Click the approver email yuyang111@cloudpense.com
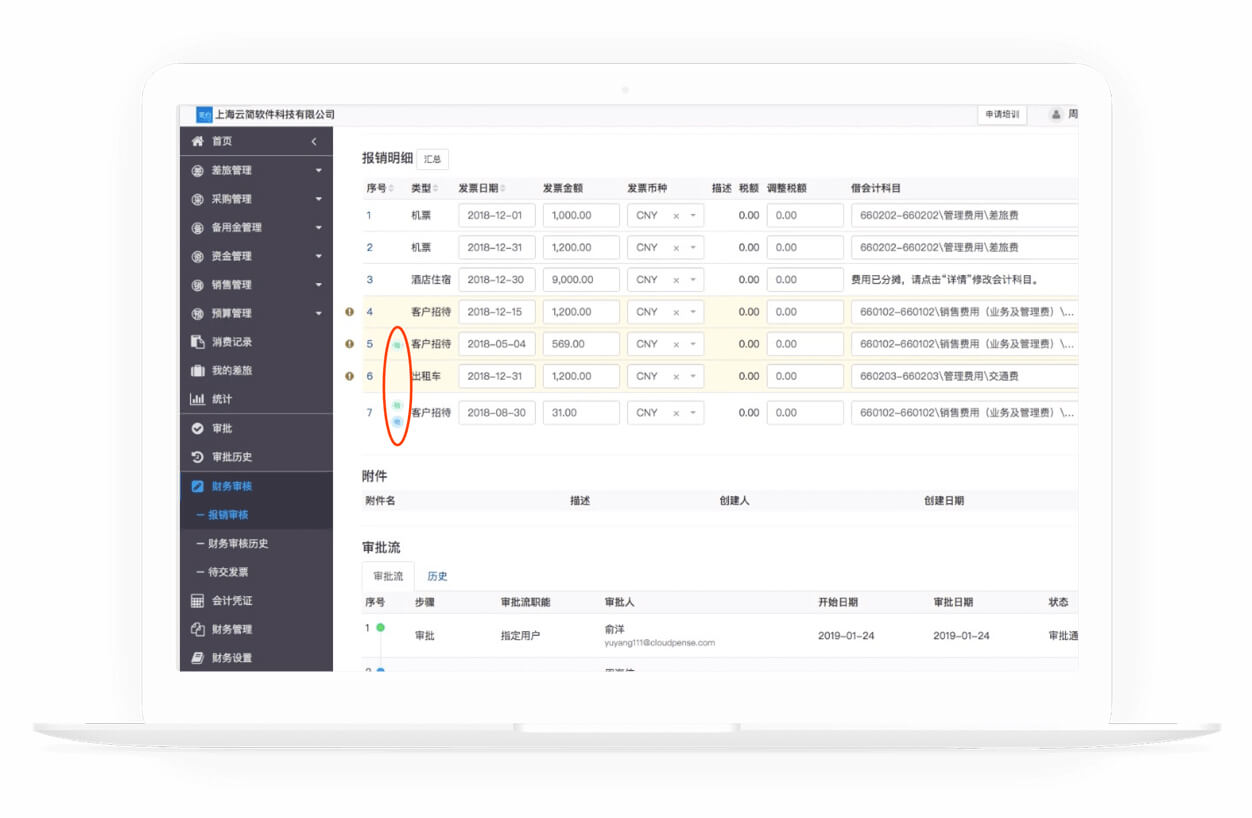The width and height of the screenshot is (1252, 818). tap(660, 643)
